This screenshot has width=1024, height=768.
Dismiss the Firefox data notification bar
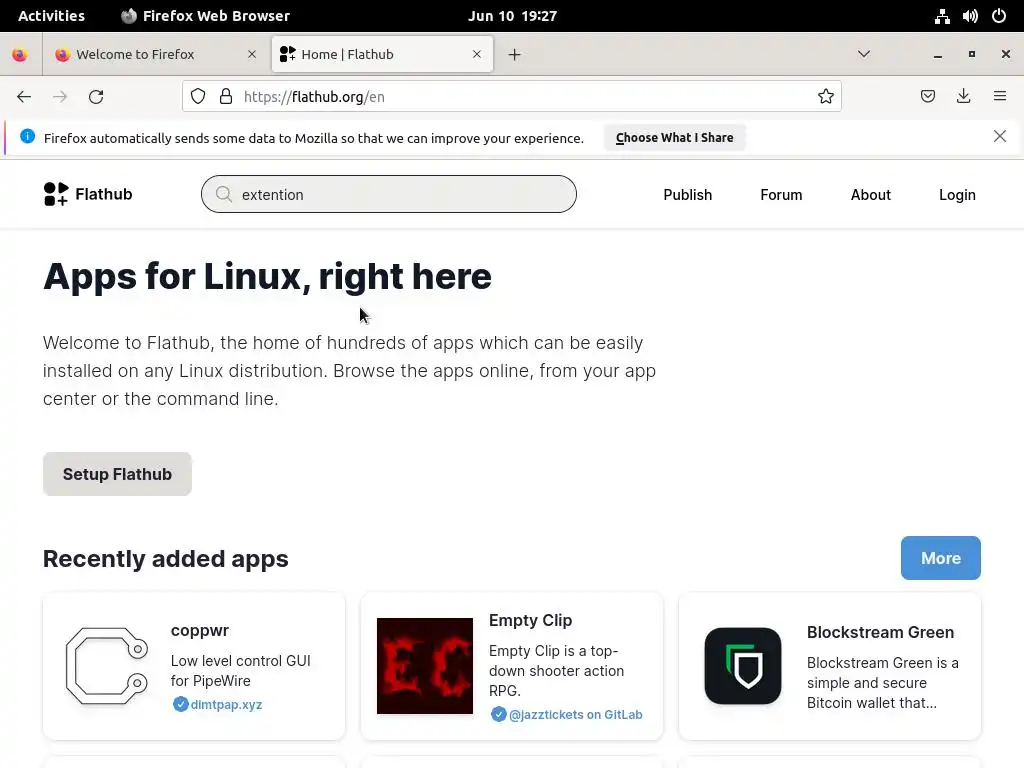tap(1000, 136)
